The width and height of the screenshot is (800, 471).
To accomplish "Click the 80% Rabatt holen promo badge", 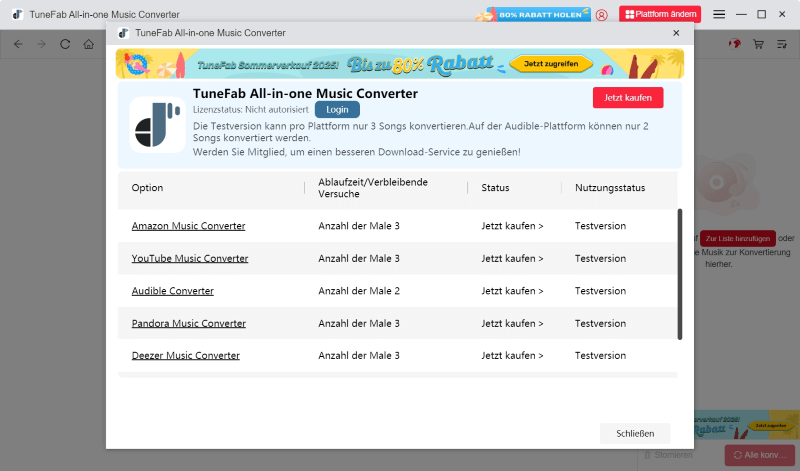I will [x=533, y=14].
